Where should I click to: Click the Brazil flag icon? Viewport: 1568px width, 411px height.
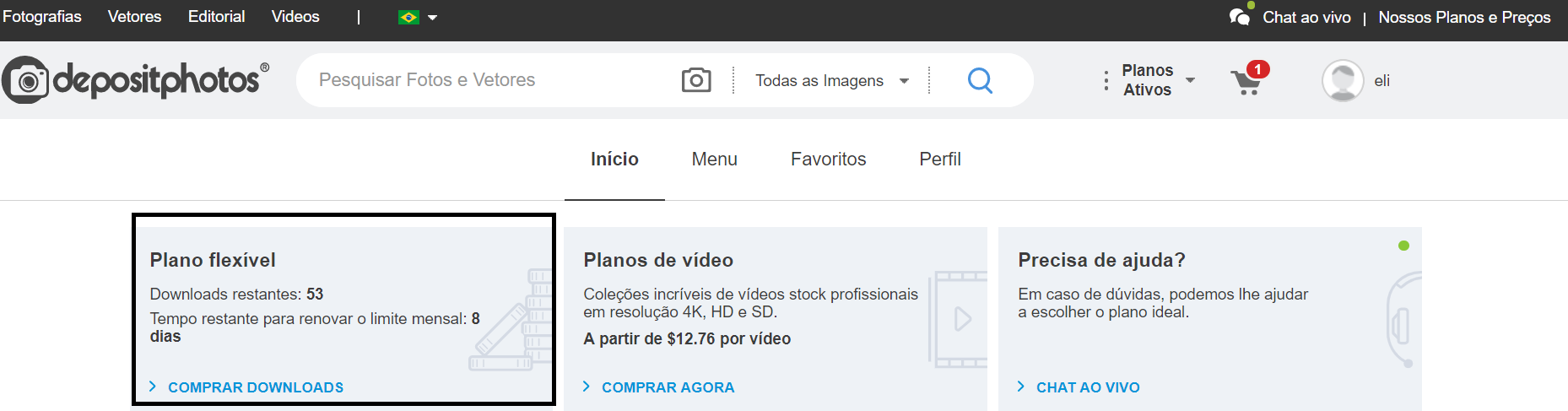point(408,17)
